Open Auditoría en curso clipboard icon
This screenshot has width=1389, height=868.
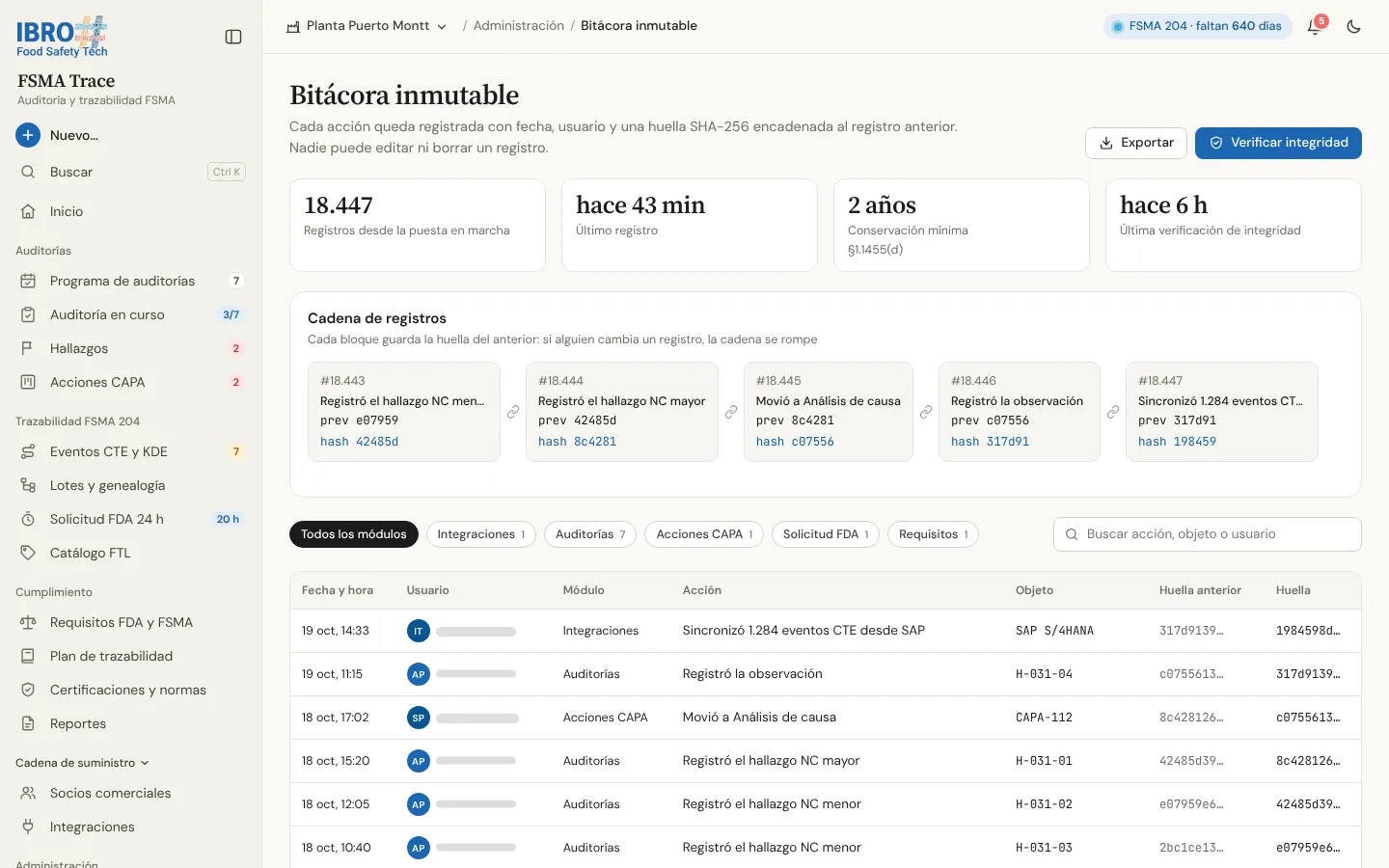coord(28,314)
